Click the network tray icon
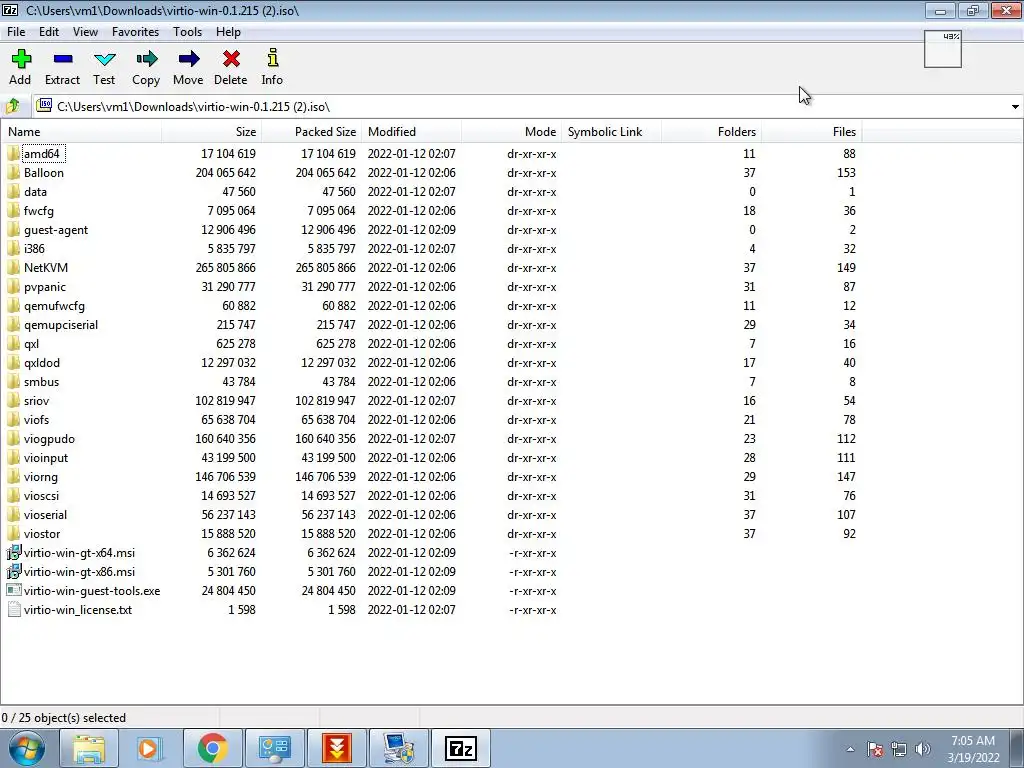 pos(899,749)
